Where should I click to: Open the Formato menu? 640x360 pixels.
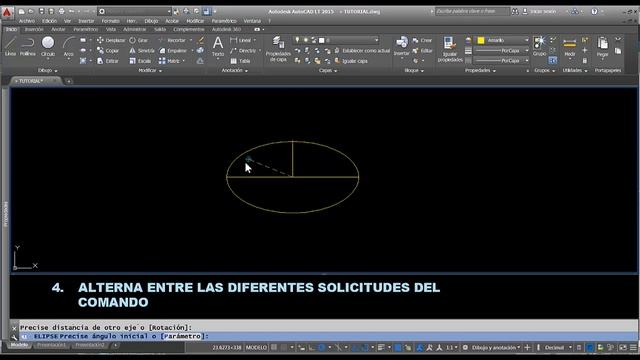click(110, 21)
